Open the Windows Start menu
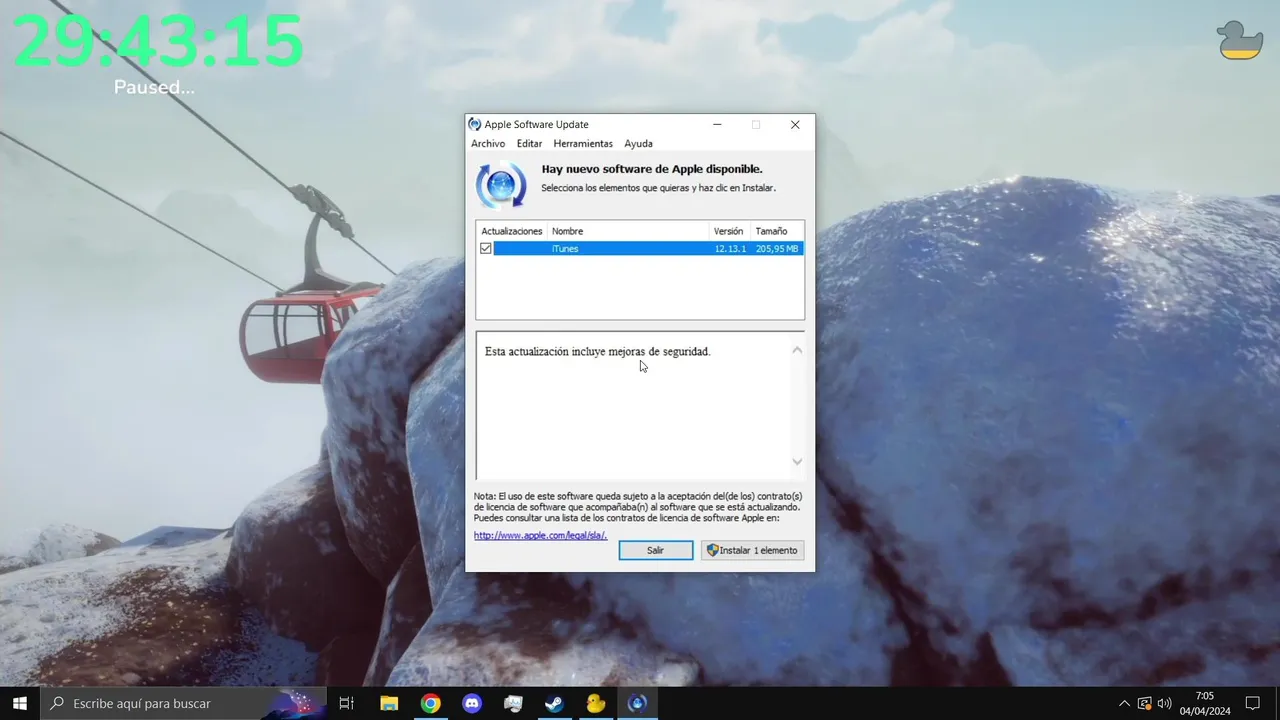The height and width of the screenshot is (720, 1280). (x=20, y=703)
